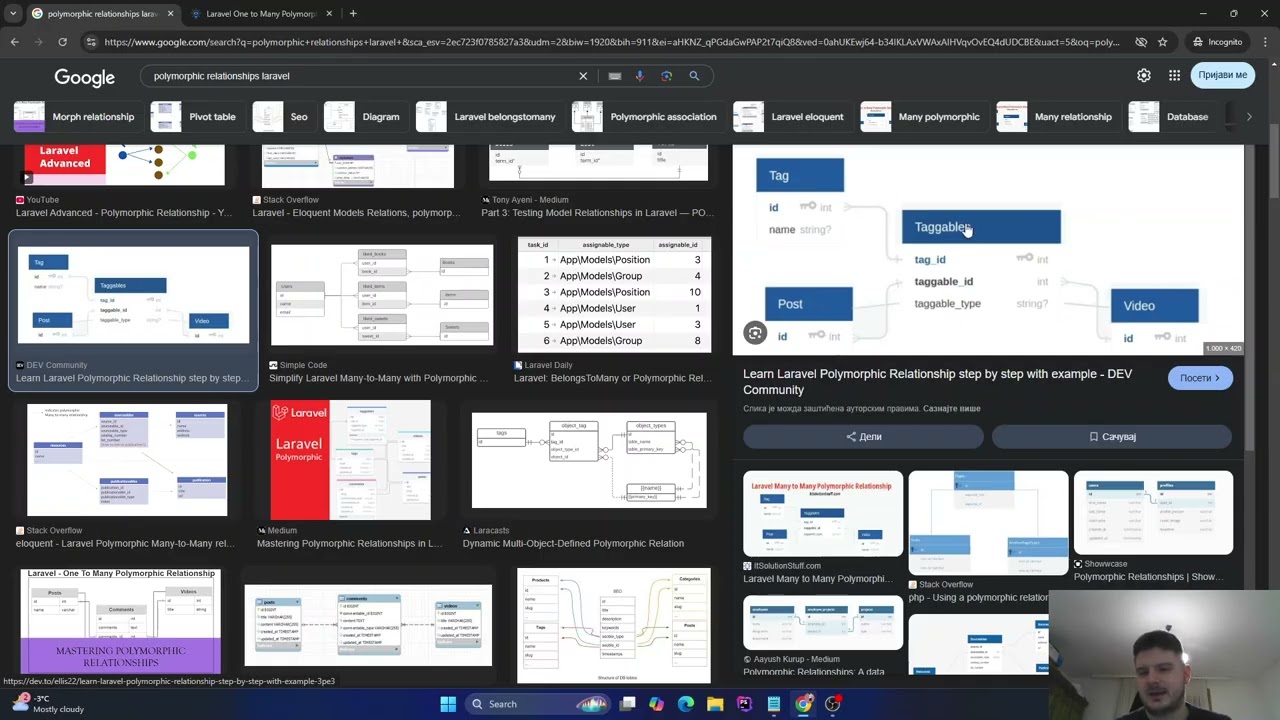1280x720 pixels.
Task: Open the Google apps grid
Action: 1175,75
